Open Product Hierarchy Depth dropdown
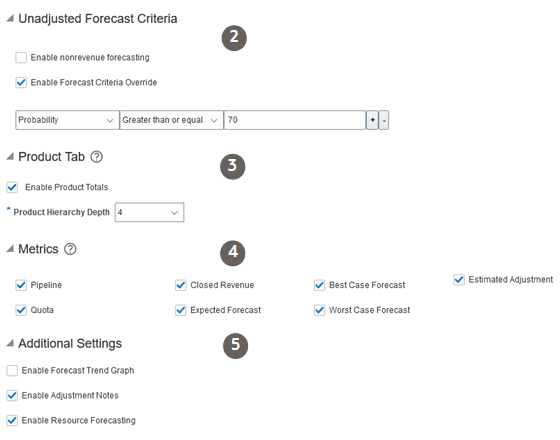The height and width of the screenshot is (440, 560). click(x=149, y=212)
